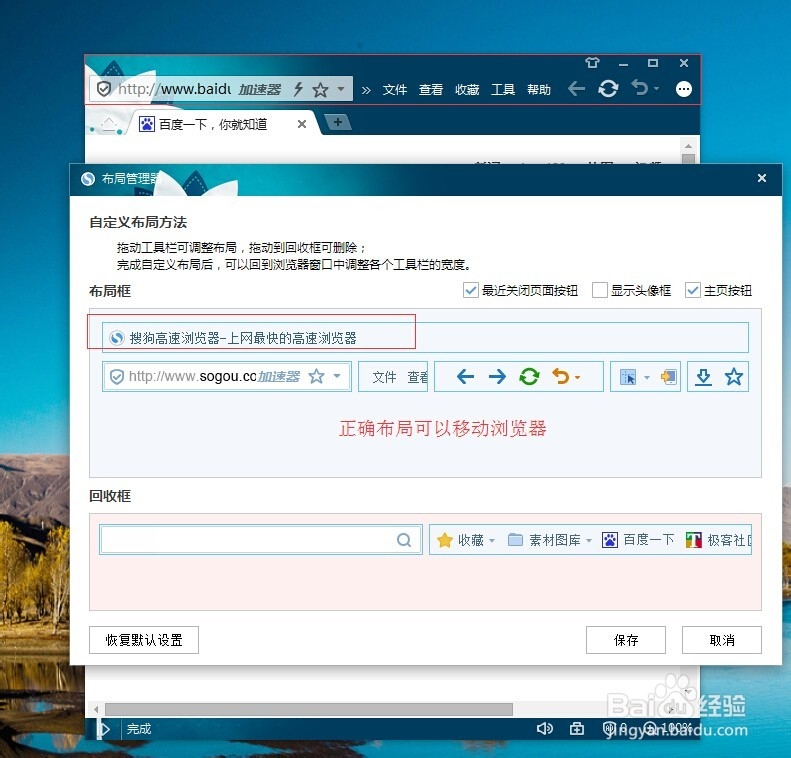Click the 文件 item in layout menu block
This screenshot has height=758, width=791.
click(x=384, y=377)
